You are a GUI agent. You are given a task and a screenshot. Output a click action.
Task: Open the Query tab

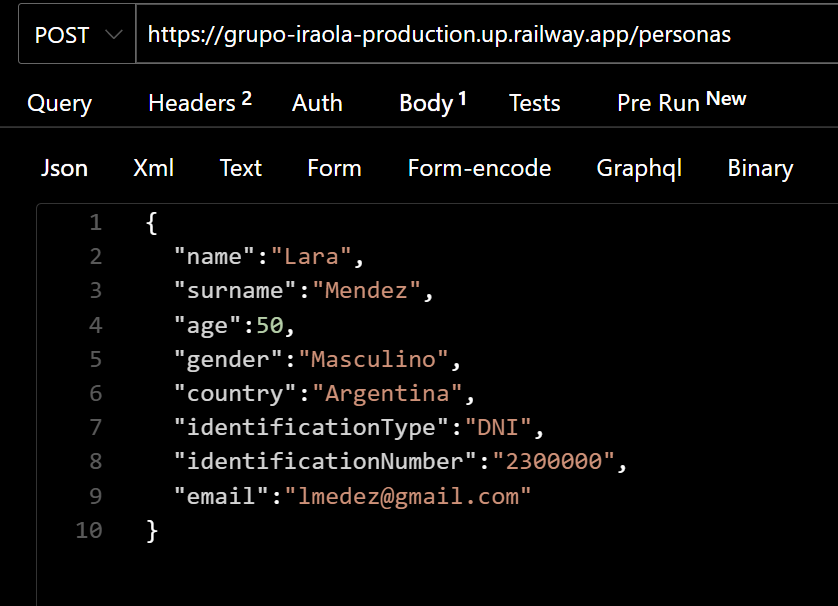(59, 103)
